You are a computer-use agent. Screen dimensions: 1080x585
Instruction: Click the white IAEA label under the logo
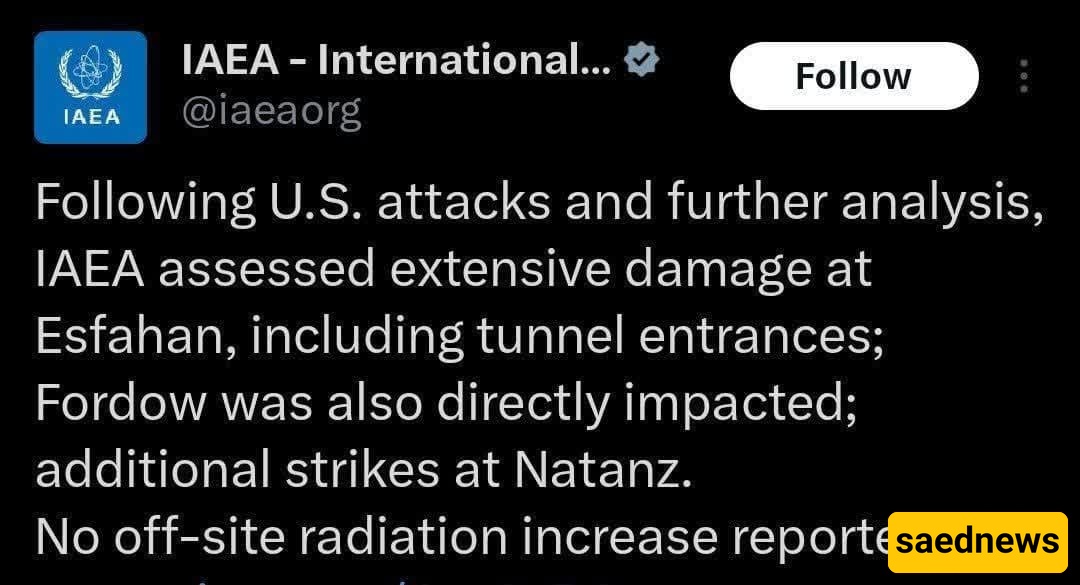pos(91,117)
